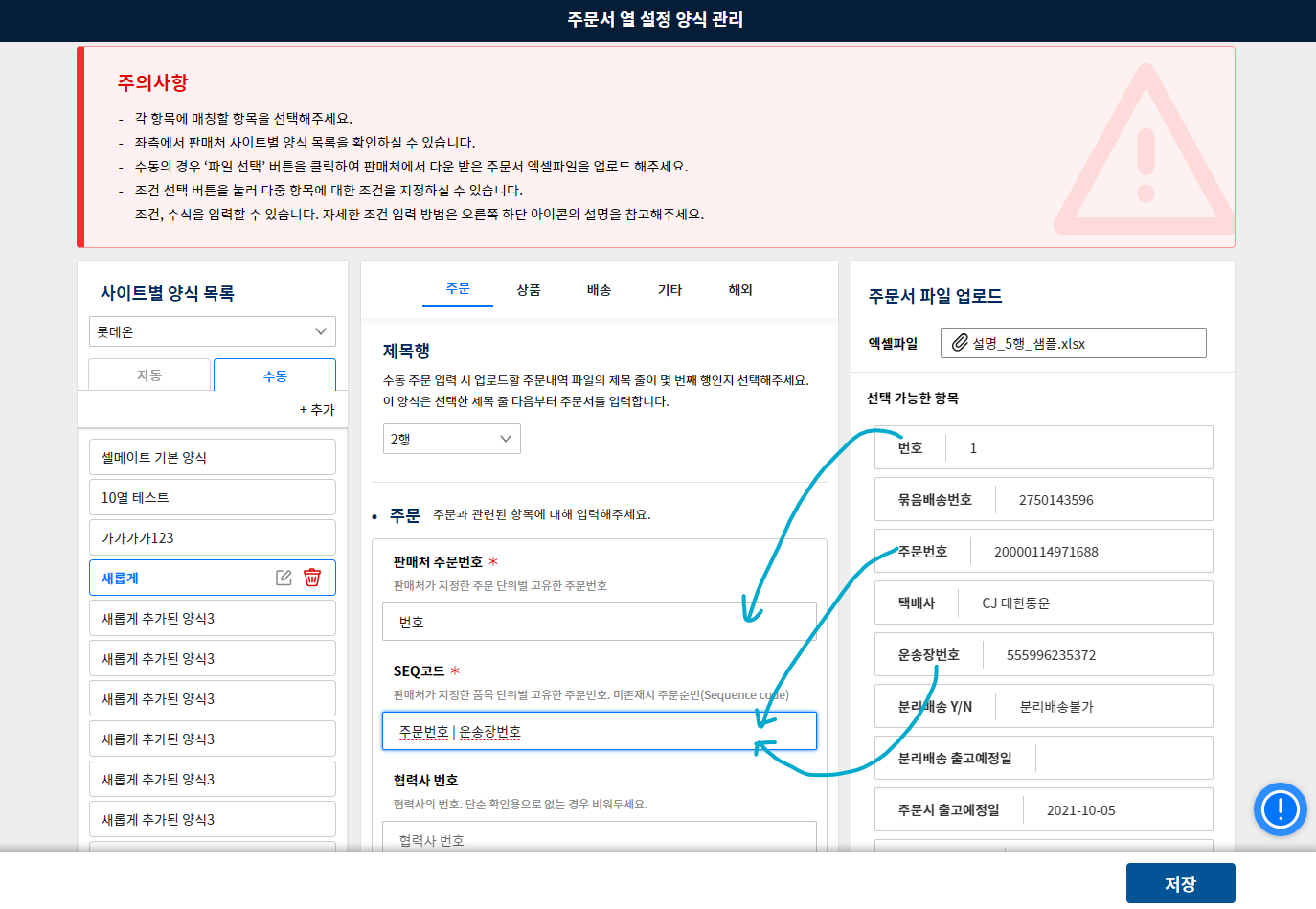Image resolution: width=1316 pixels, height=909 pixels.
Task: Select the 해외 tab
Action: coord(740,289)
